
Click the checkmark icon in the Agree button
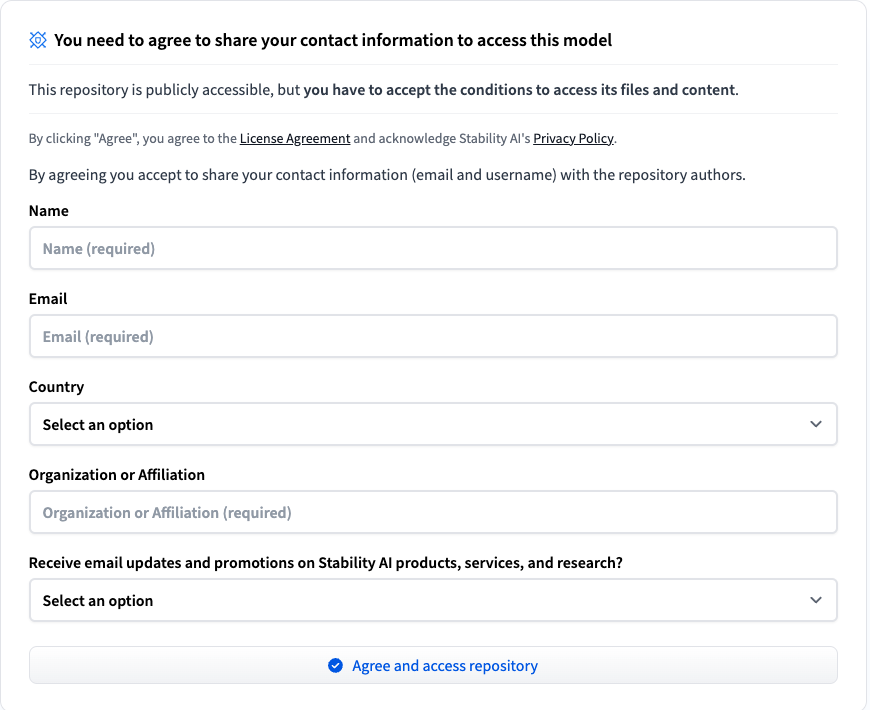[x=336, y=666]
